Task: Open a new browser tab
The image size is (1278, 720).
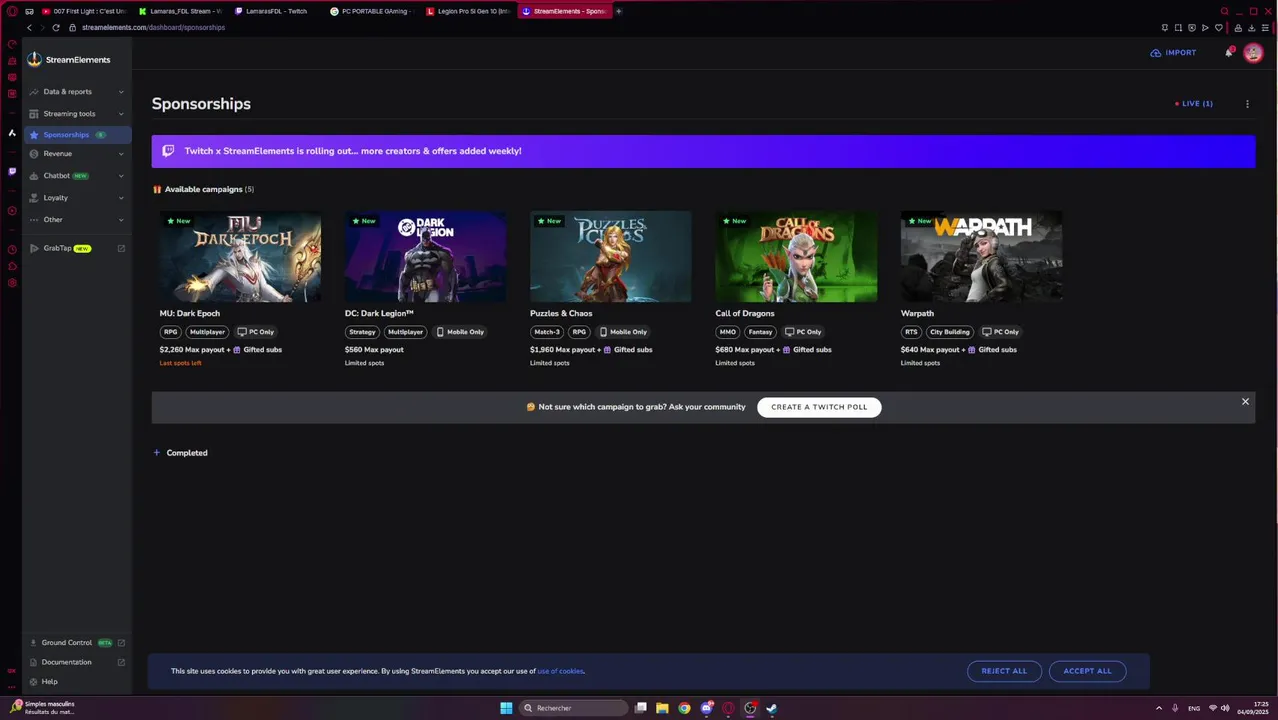Action: 618,11
